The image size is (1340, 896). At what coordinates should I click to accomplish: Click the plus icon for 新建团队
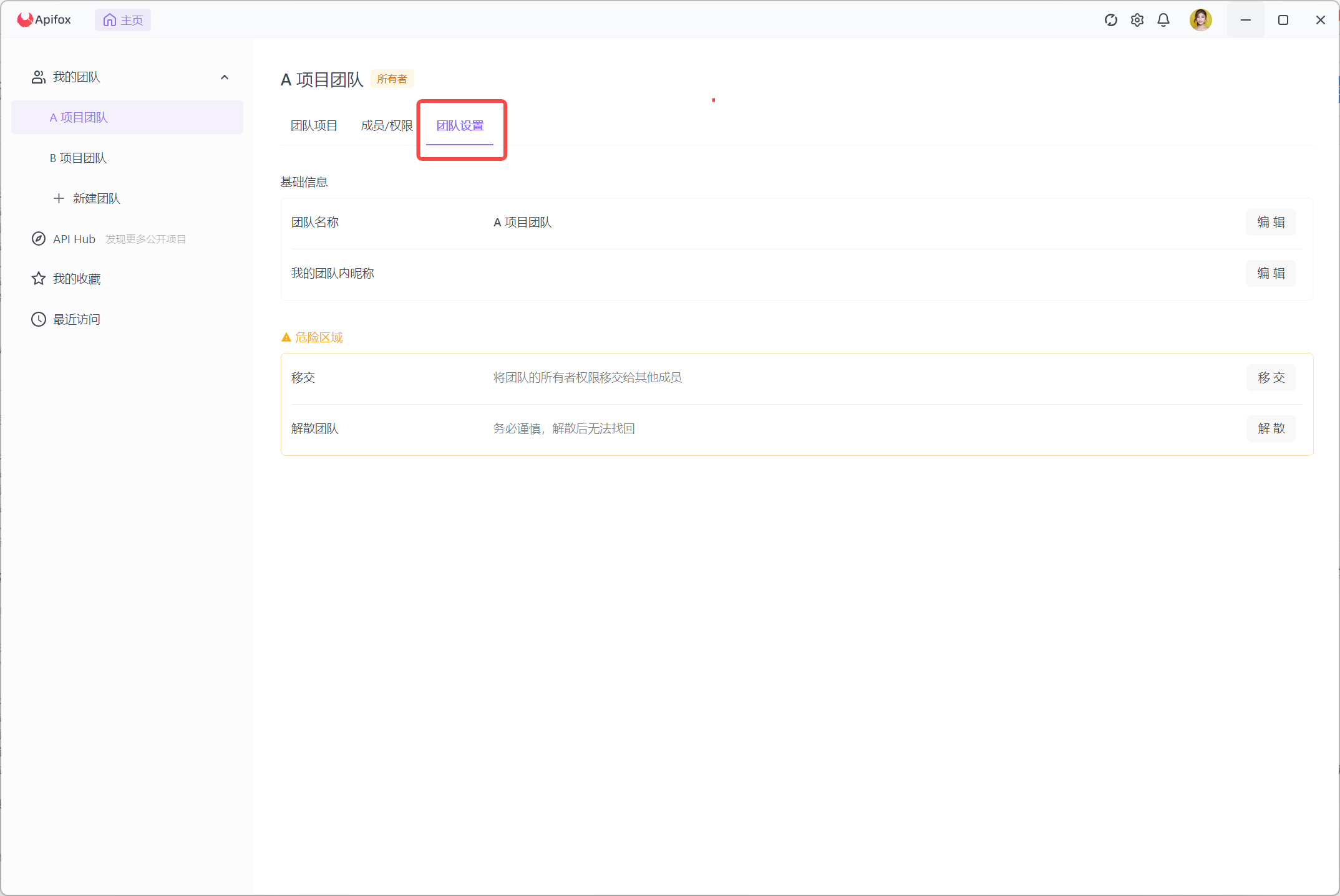(x=59, y=198)
